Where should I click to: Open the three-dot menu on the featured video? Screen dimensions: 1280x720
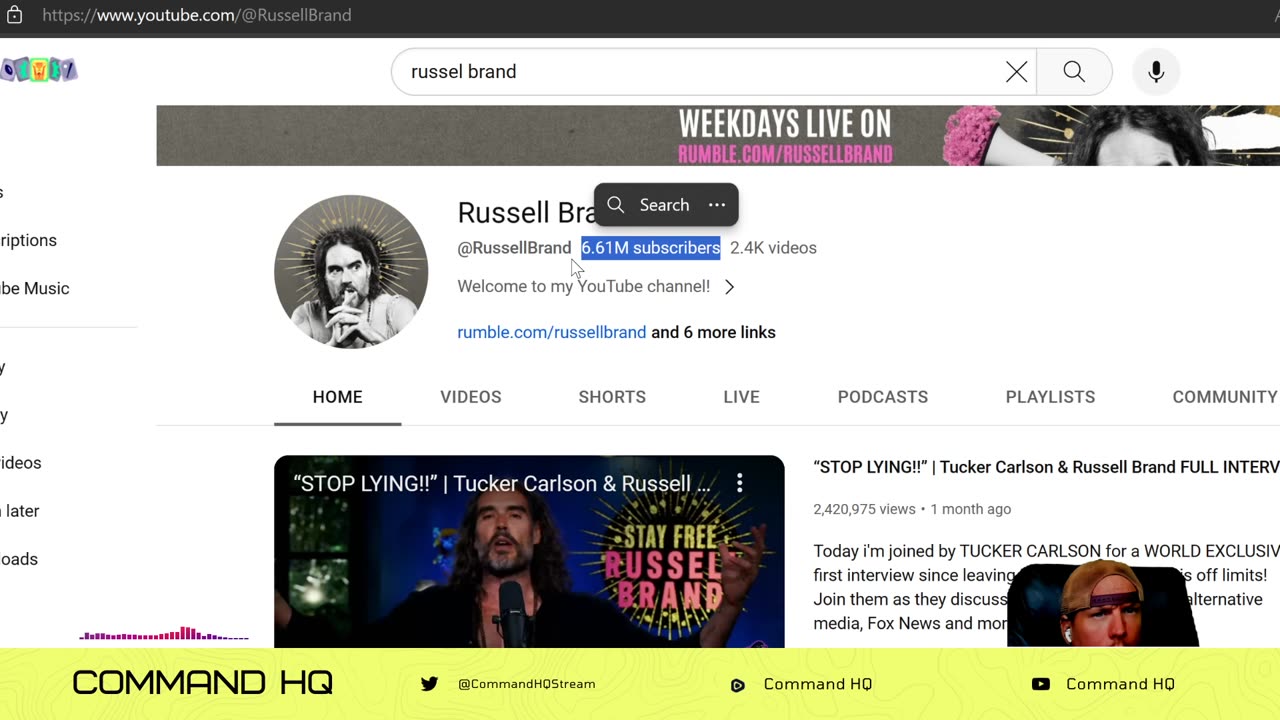click(740, 484)
